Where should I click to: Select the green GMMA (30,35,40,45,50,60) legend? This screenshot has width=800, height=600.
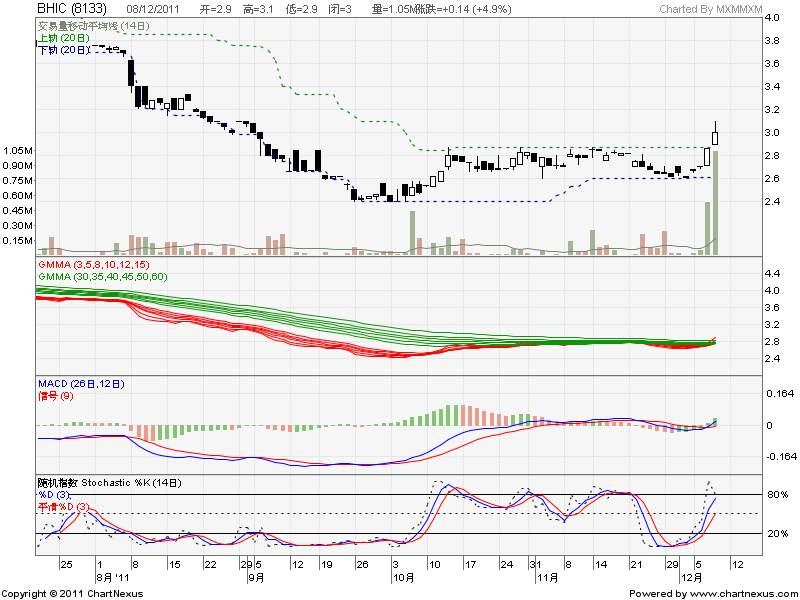(x=102, y=276)
